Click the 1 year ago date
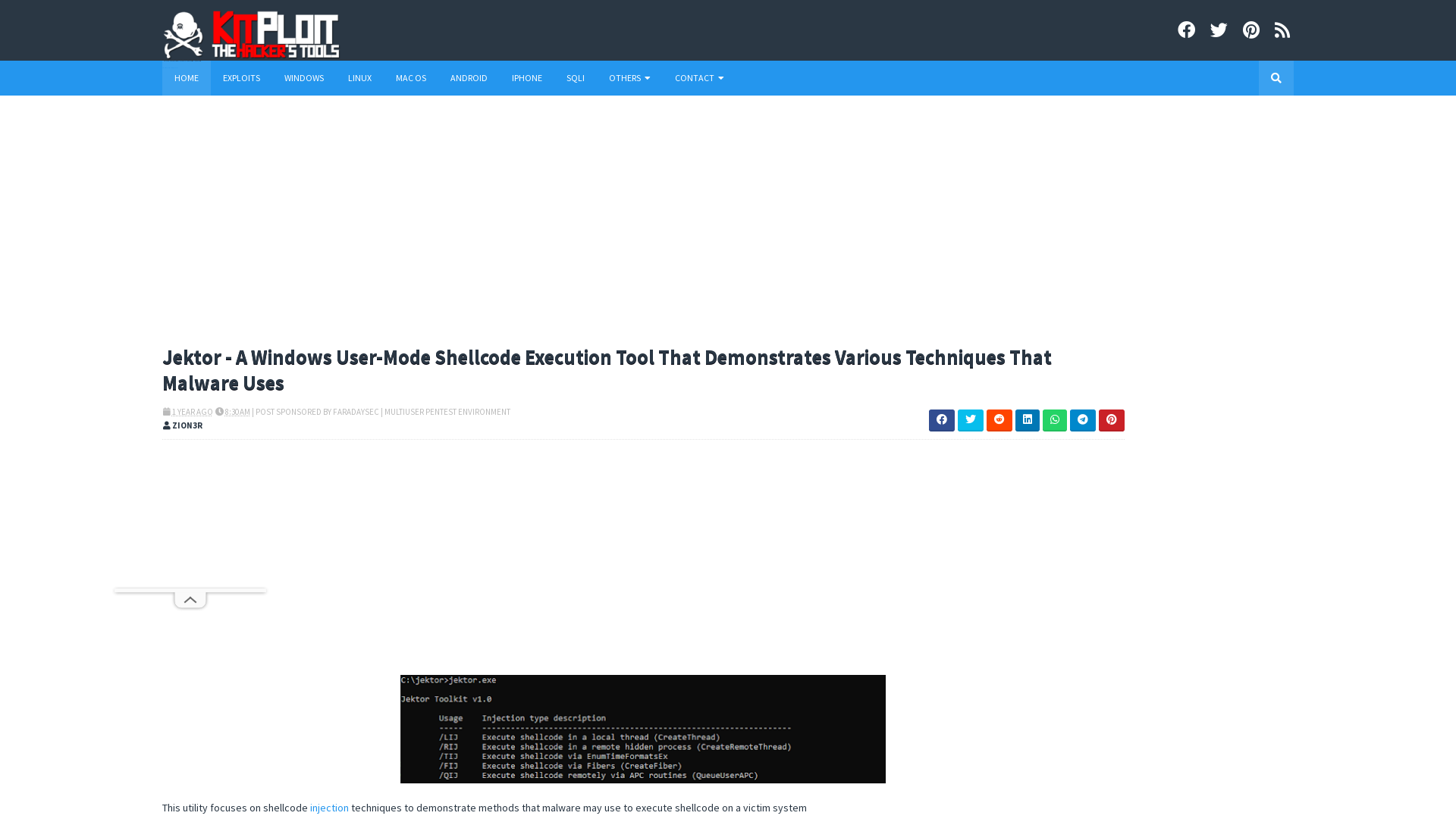Screen dimensions: 1456x819 (192, 412)
